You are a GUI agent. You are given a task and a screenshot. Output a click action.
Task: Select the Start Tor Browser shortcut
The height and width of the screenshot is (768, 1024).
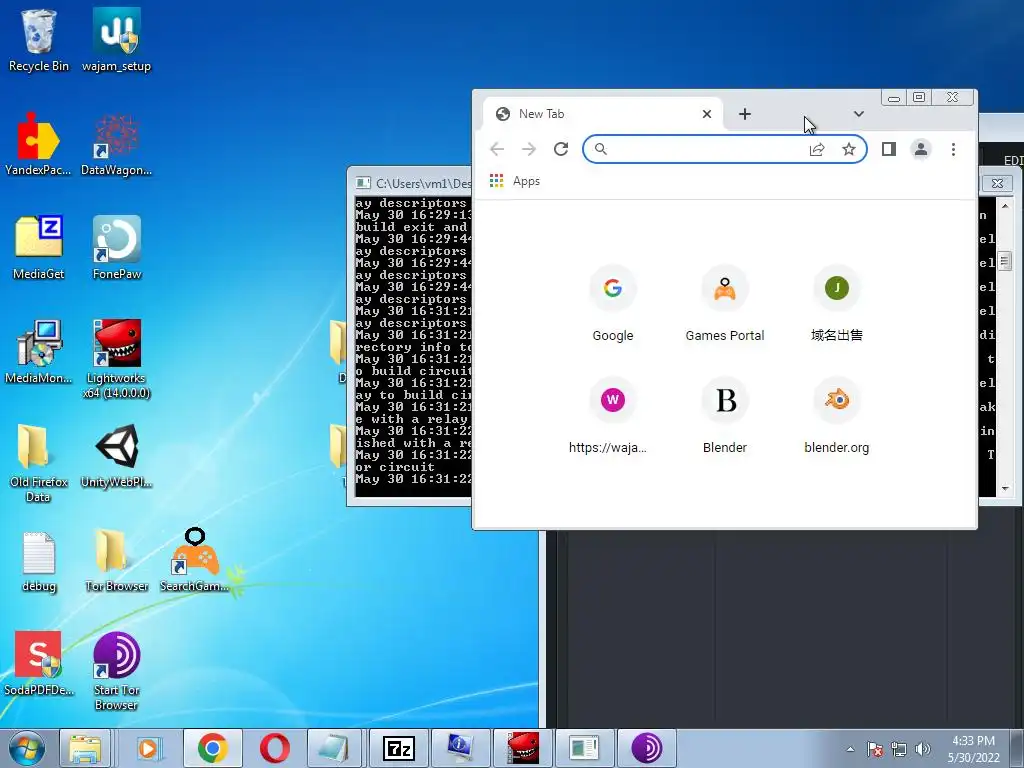click(x=116, y=671)
